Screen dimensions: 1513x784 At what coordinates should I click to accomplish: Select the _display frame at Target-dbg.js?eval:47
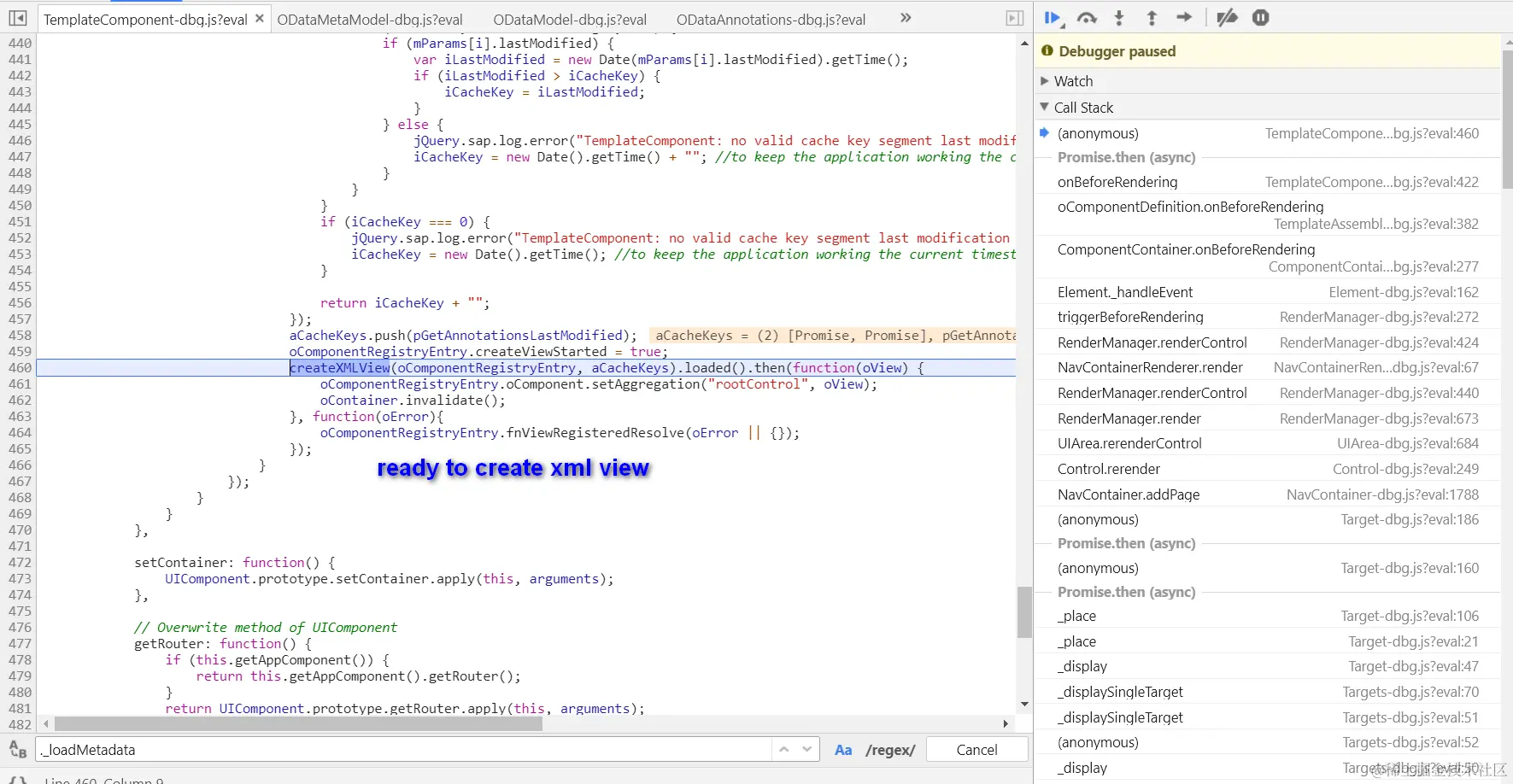(x=1267, y=666)
